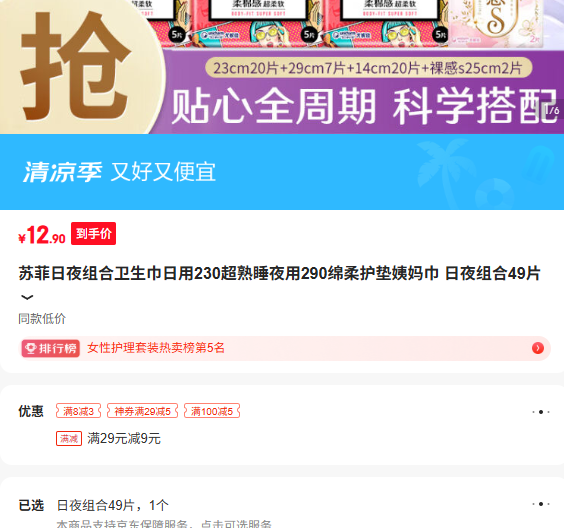
Task: Open the ranking list red arrow
Action: pyautogui.click(x=538, y=348)
